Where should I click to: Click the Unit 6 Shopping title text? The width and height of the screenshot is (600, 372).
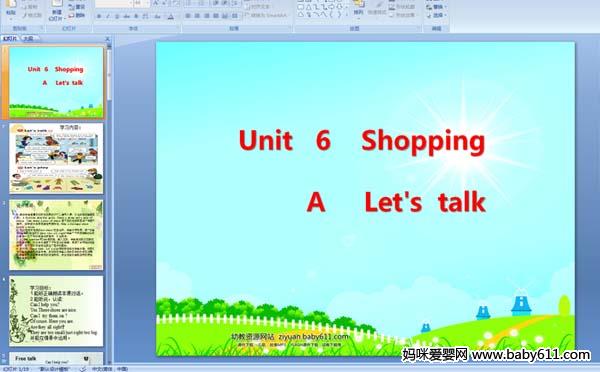(x=362, y=140)
